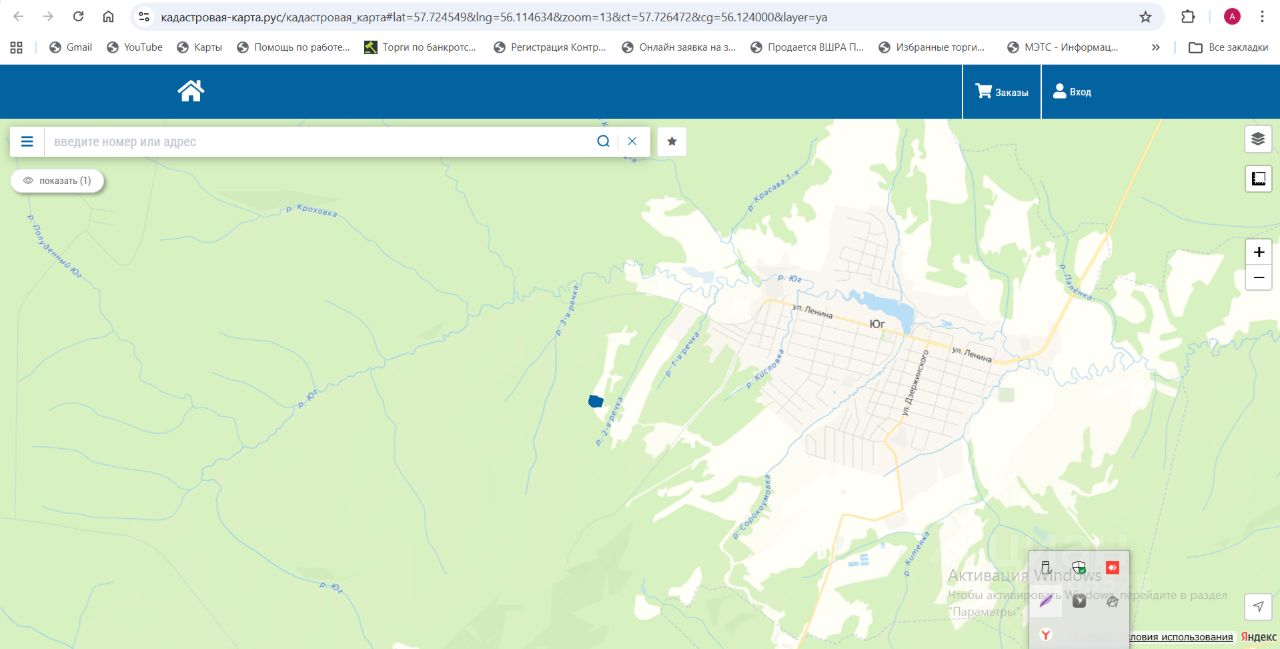The image size is (1280, 649).
Task: Select the blue cadastral parcel on the map
Action: tap(596, 401)
